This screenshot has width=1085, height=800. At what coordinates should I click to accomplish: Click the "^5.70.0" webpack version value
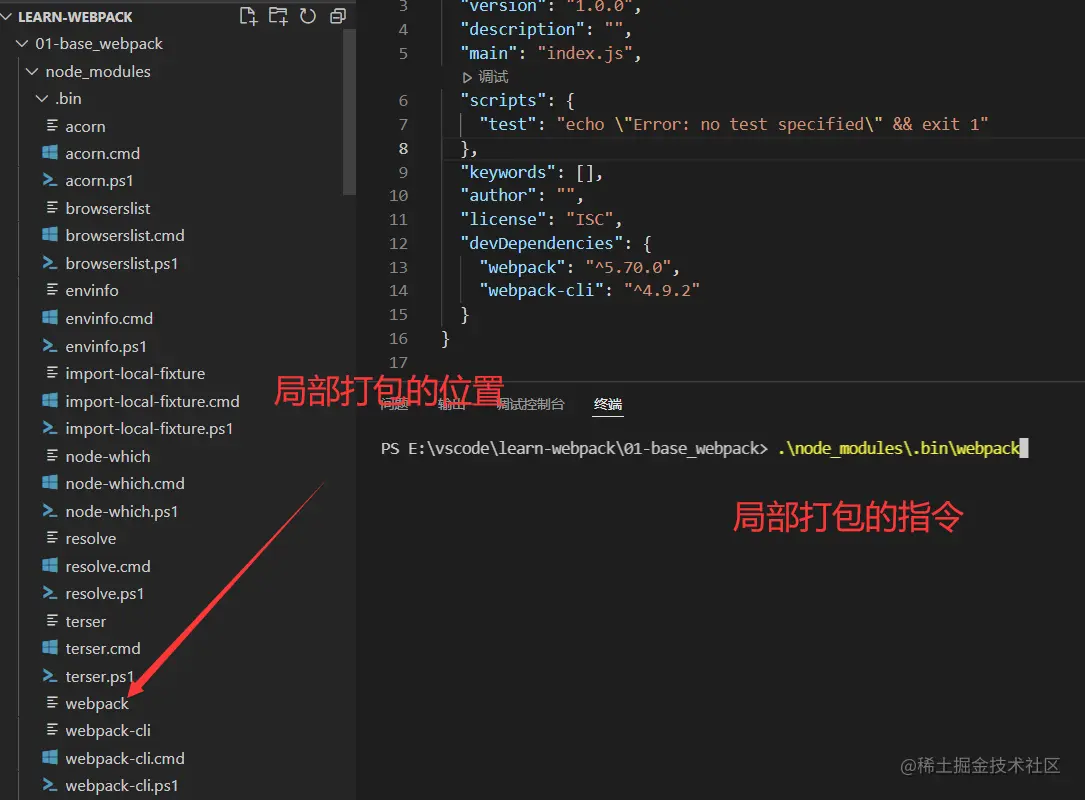628,267
